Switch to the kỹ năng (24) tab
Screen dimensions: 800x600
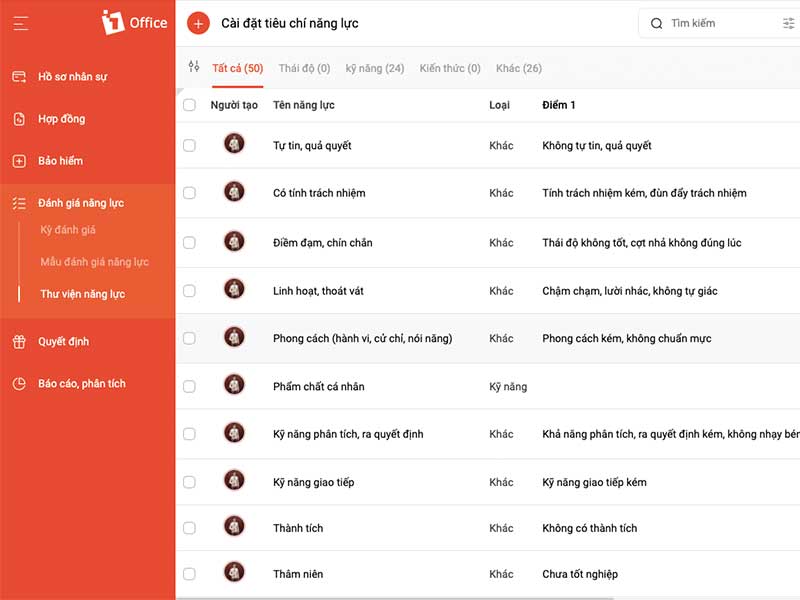point(375,68)
